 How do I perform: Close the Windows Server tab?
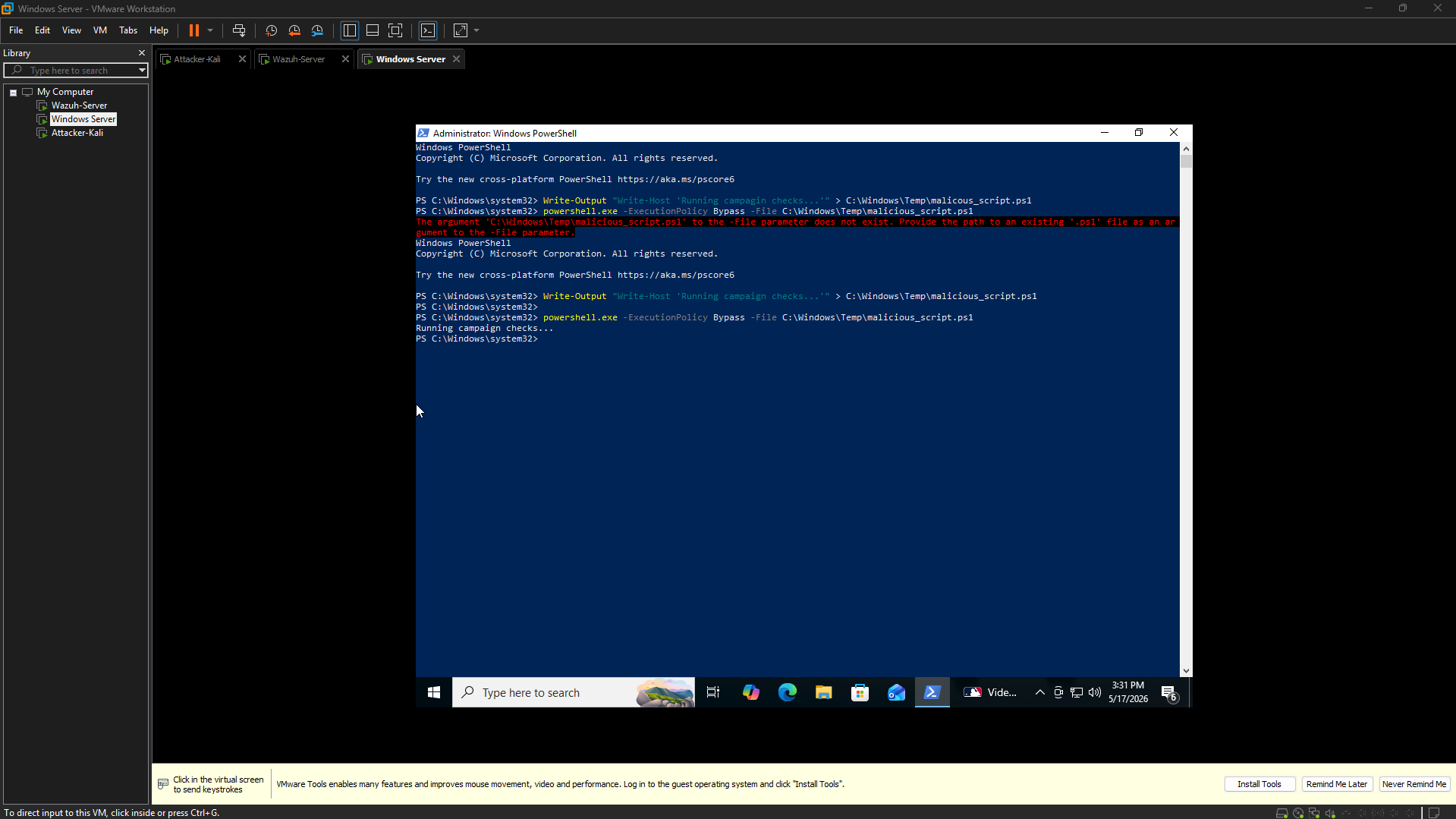(x=456, y=59)
